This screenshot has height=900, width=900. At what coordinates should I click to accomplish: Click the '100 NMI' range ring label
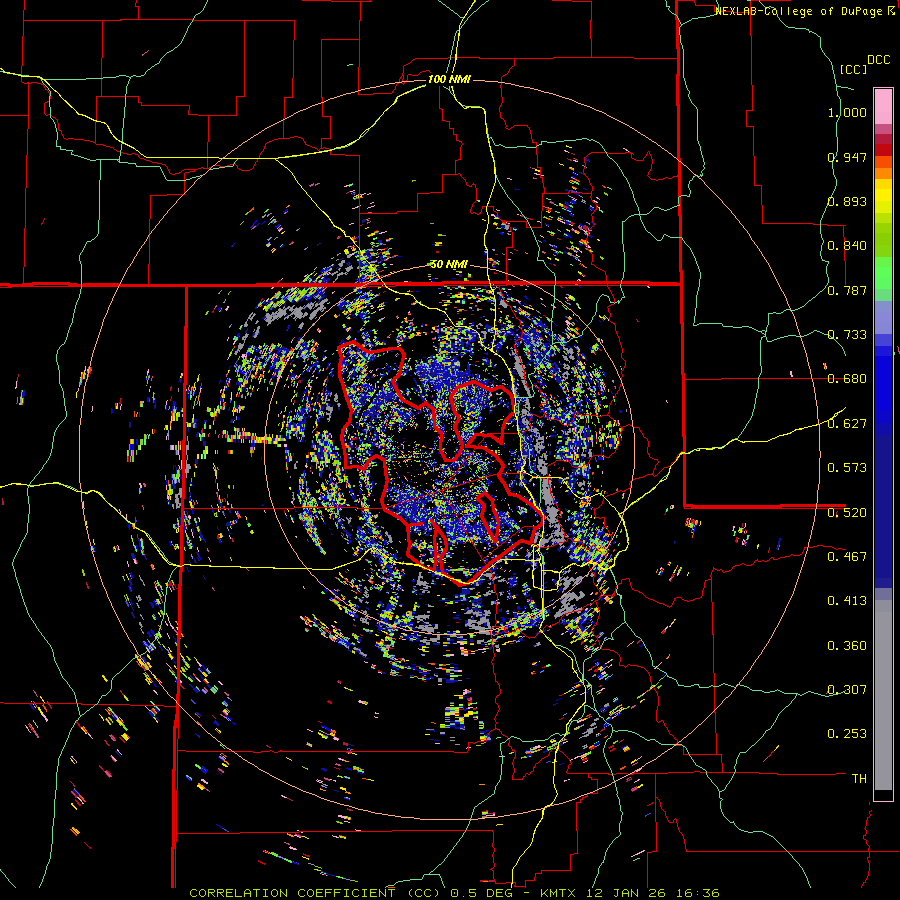point(449,79)
